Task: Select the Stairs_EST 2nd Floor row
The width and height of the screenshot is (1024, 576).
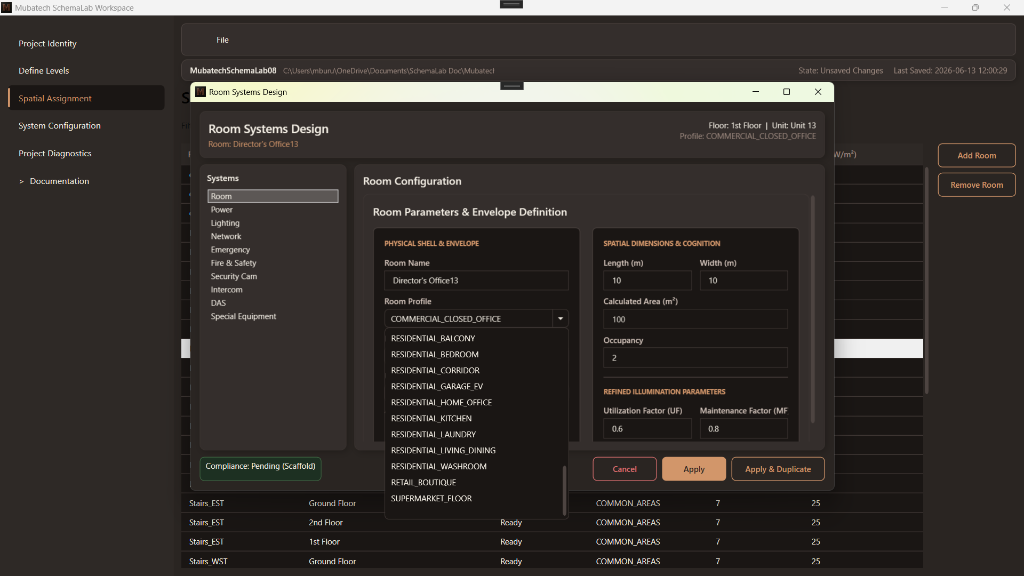Action: point(552,522)
